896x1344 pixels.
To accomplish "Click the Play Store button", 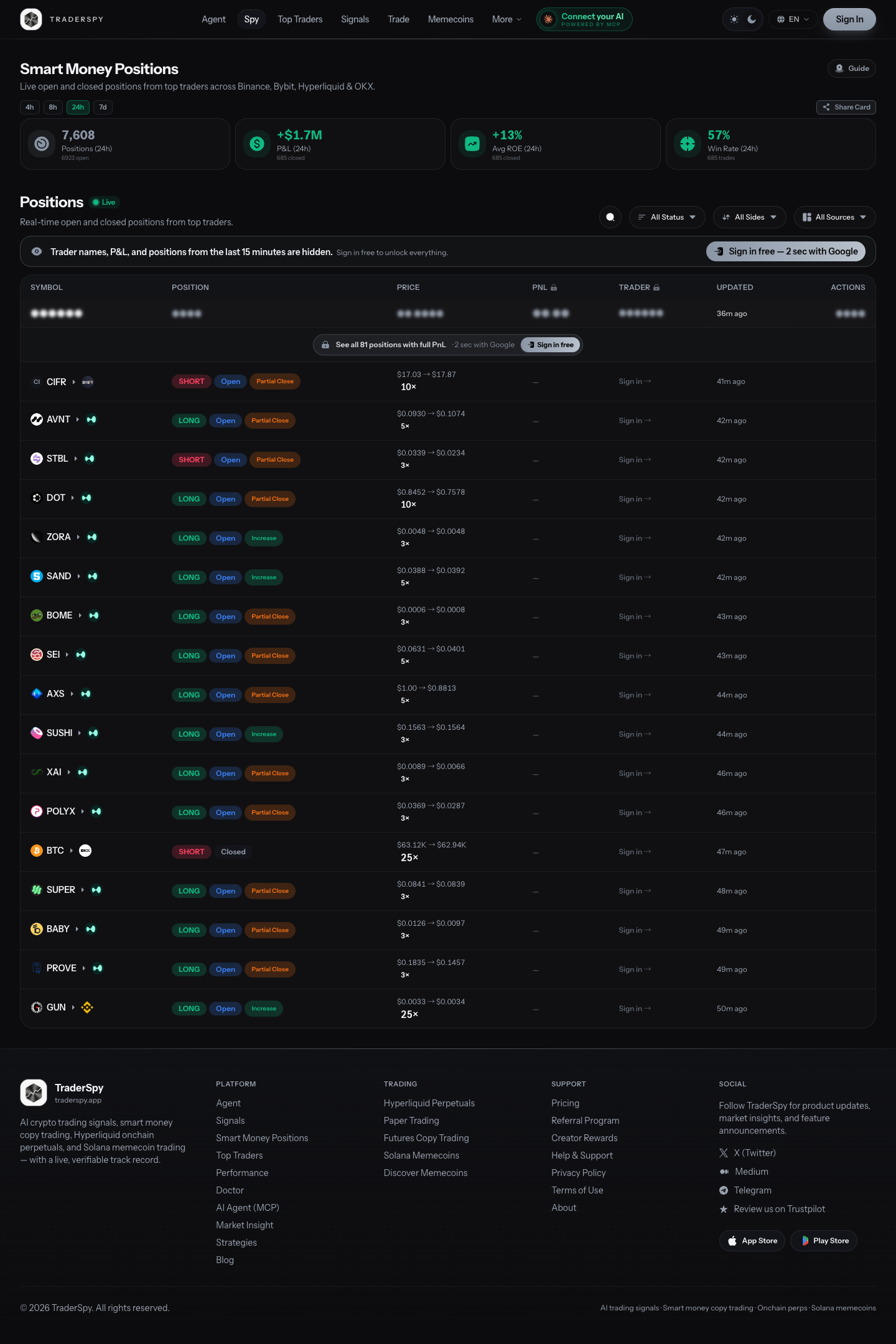I will click(x=824, y=1241).
